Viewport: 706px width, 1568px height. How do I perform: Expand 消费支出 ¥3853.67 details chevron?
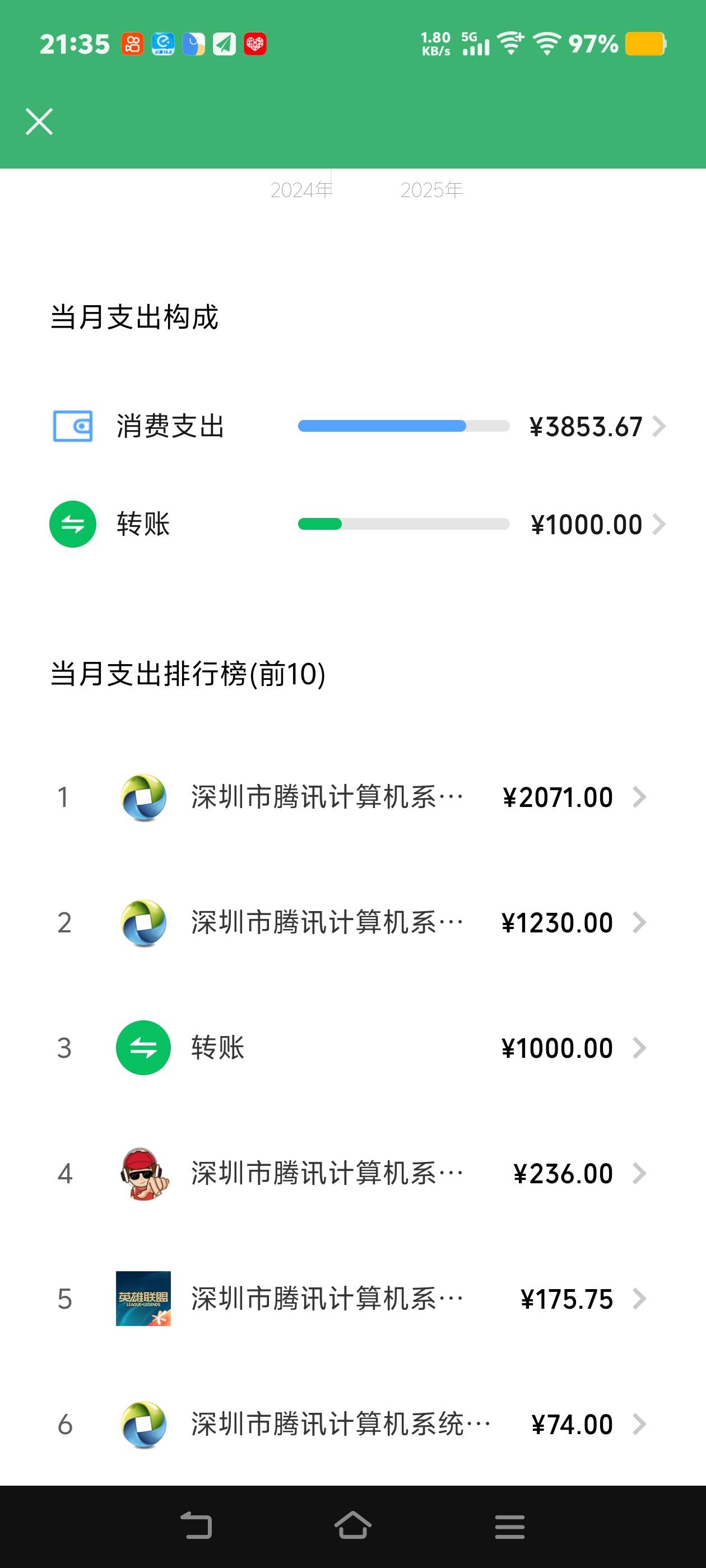click(658, 426)
